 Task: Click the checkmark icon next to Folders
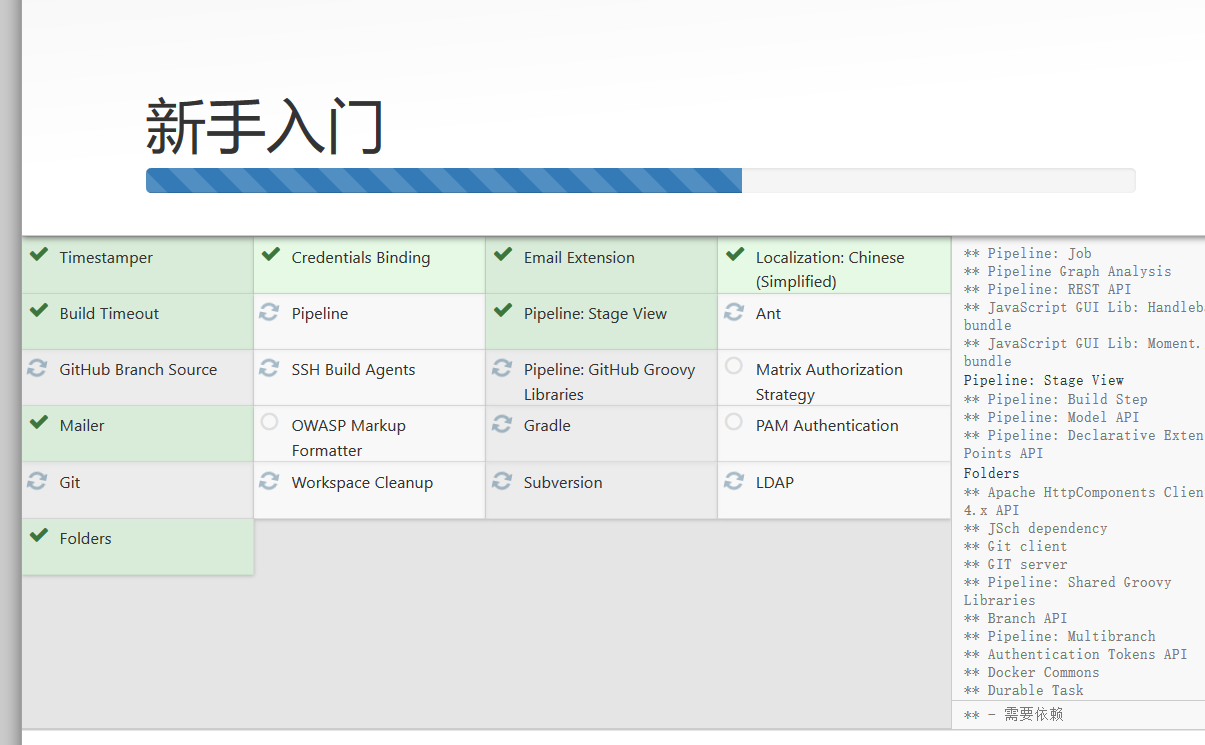[38, 536]
